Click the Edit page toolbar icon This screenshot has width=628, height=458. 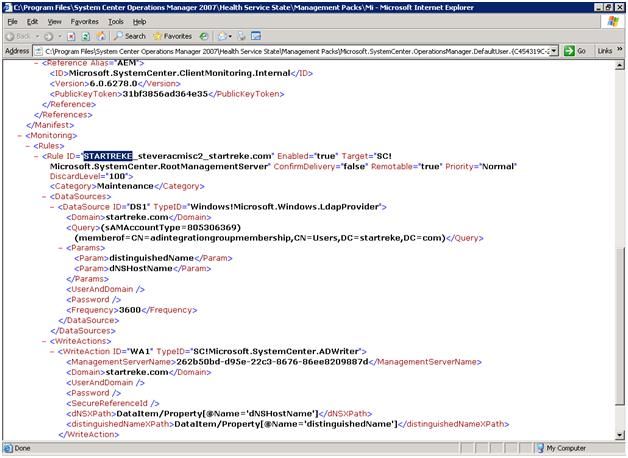coord(256,36)
